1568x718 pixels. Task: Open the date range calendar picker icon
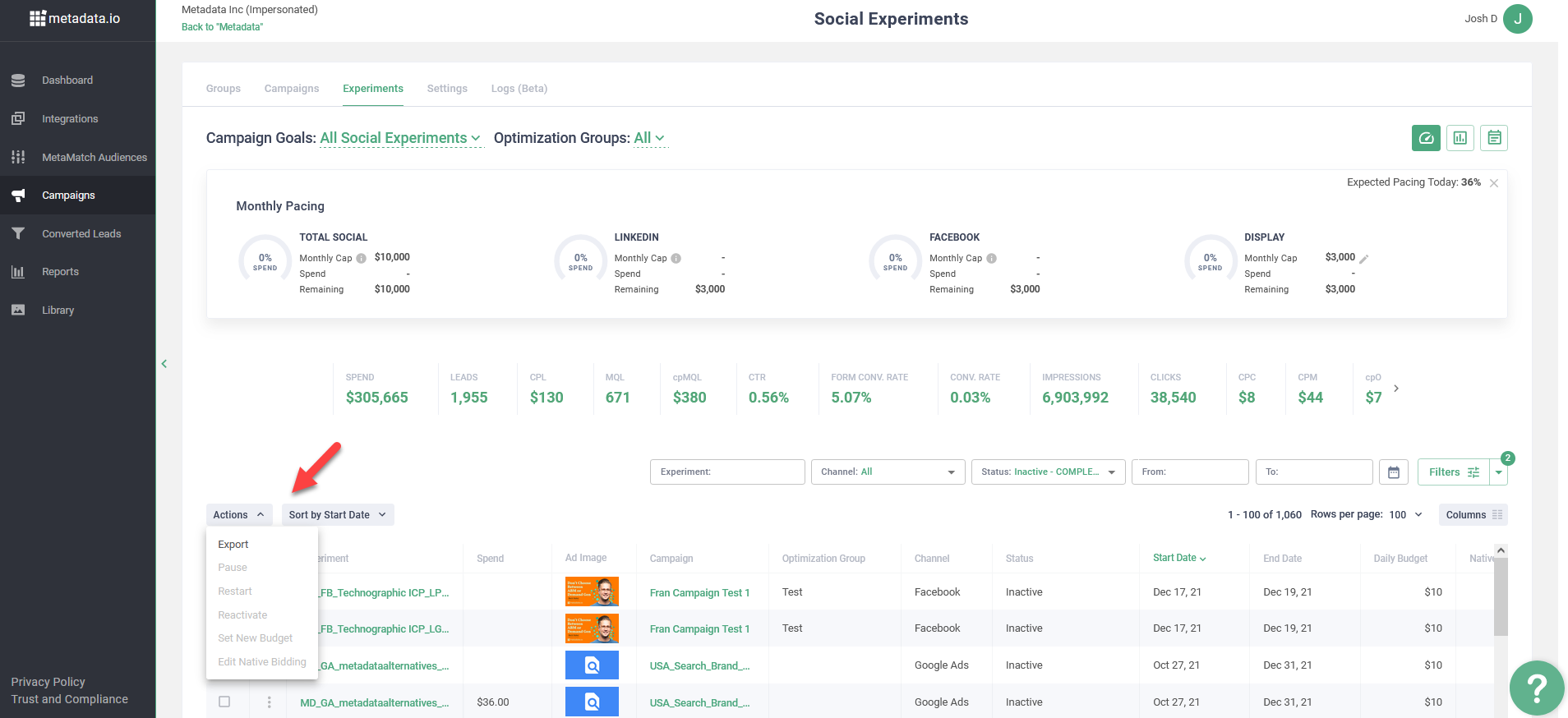coord(1393,472)
